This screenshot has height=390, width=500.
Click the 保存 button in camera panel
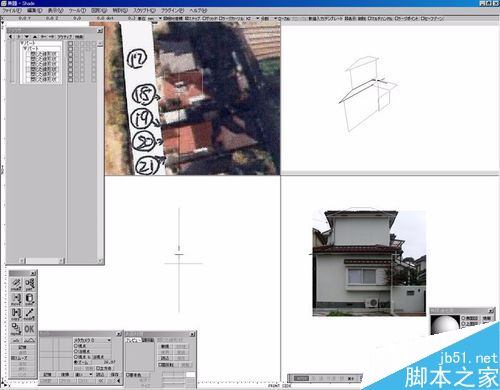pyautogui.click(x=114, y=375)
